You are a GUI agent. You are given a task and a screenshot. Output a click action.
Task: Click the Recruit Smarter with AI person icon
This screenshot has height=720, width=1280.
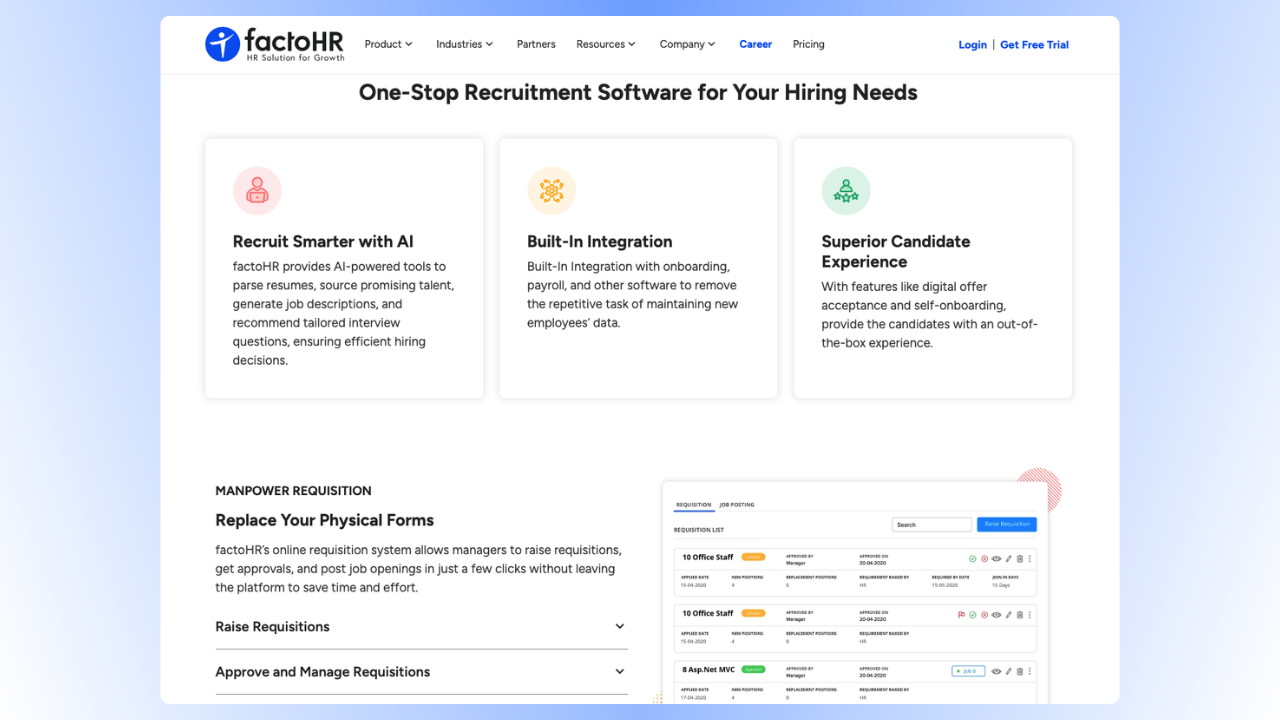[257, 190]
